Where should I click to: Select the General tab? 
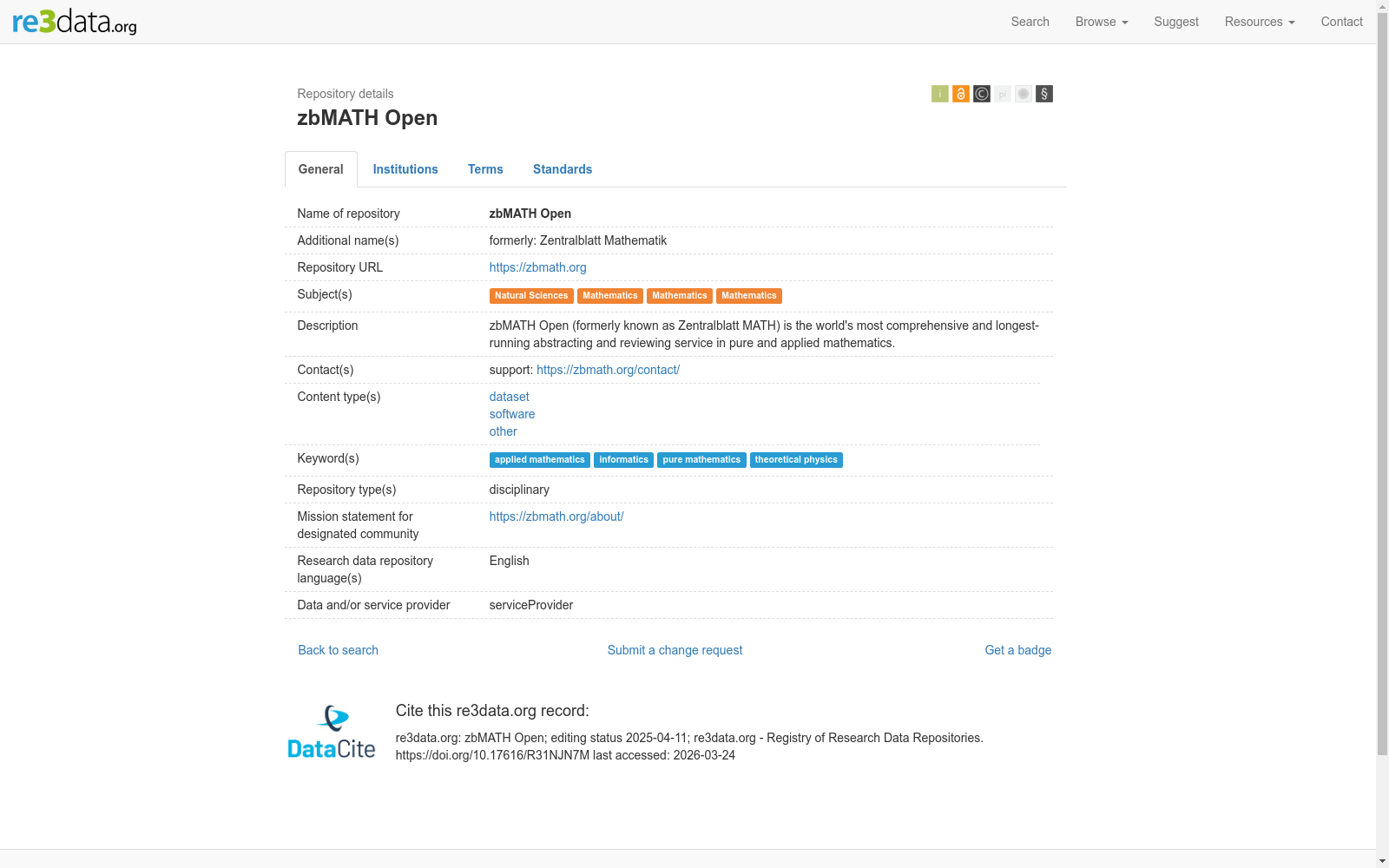[321, 169]
